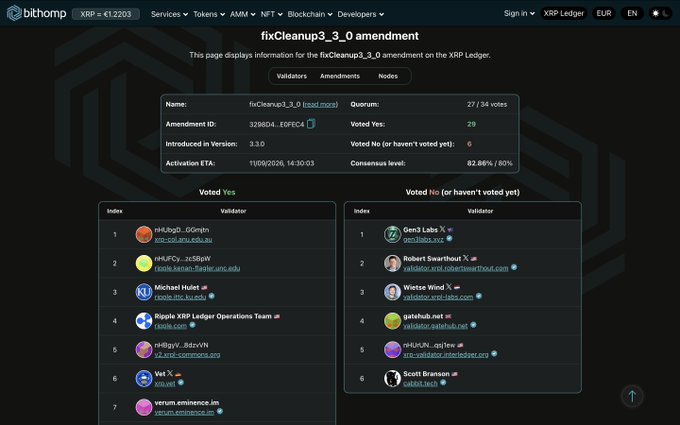Click the avatar of validator nHUbgD...GGmjtn
This screenshot has width=680, height=425.
coord(144,234)
